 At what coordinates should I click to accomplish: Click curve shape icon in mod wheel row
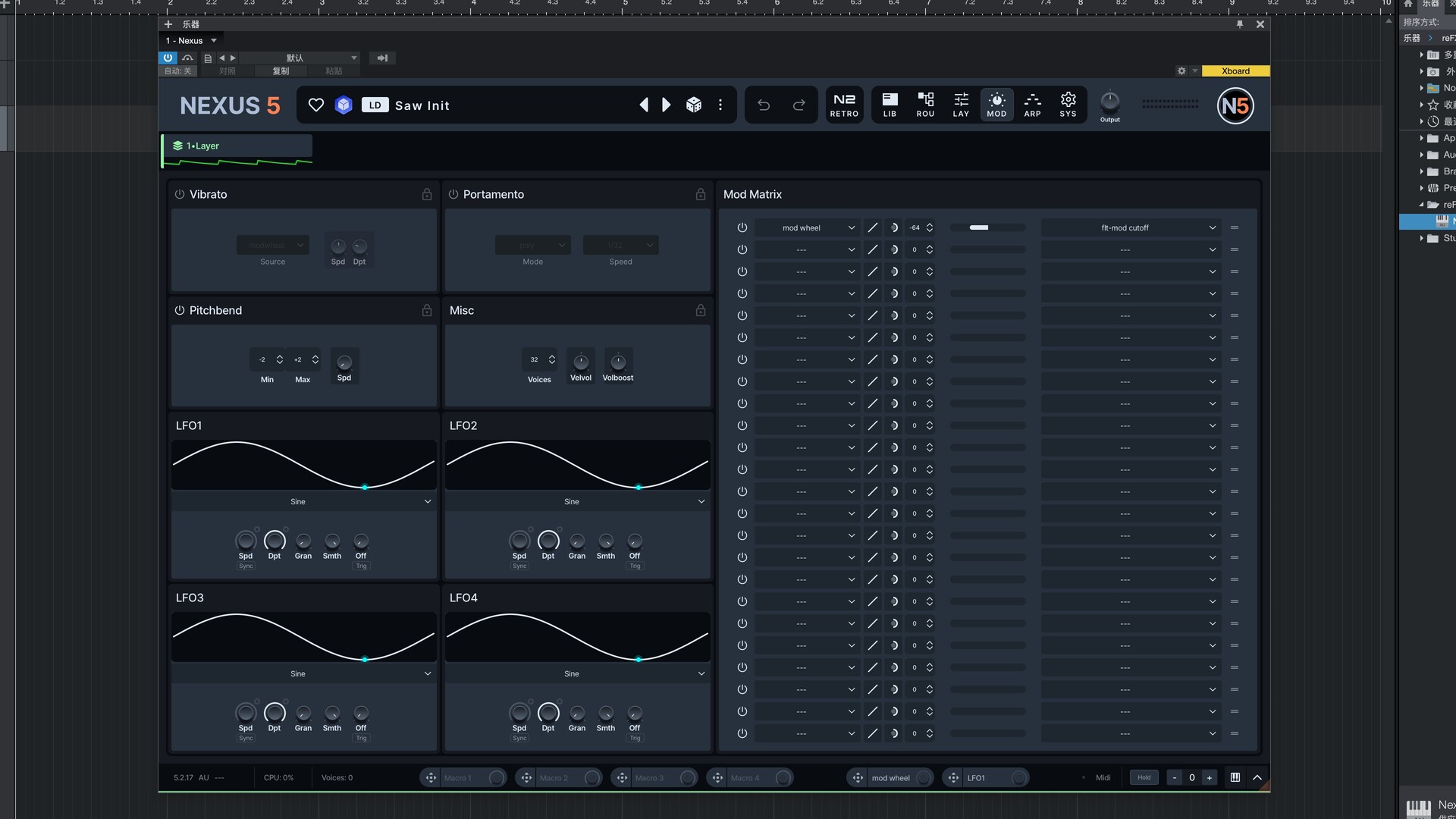(x=873, y=227)
